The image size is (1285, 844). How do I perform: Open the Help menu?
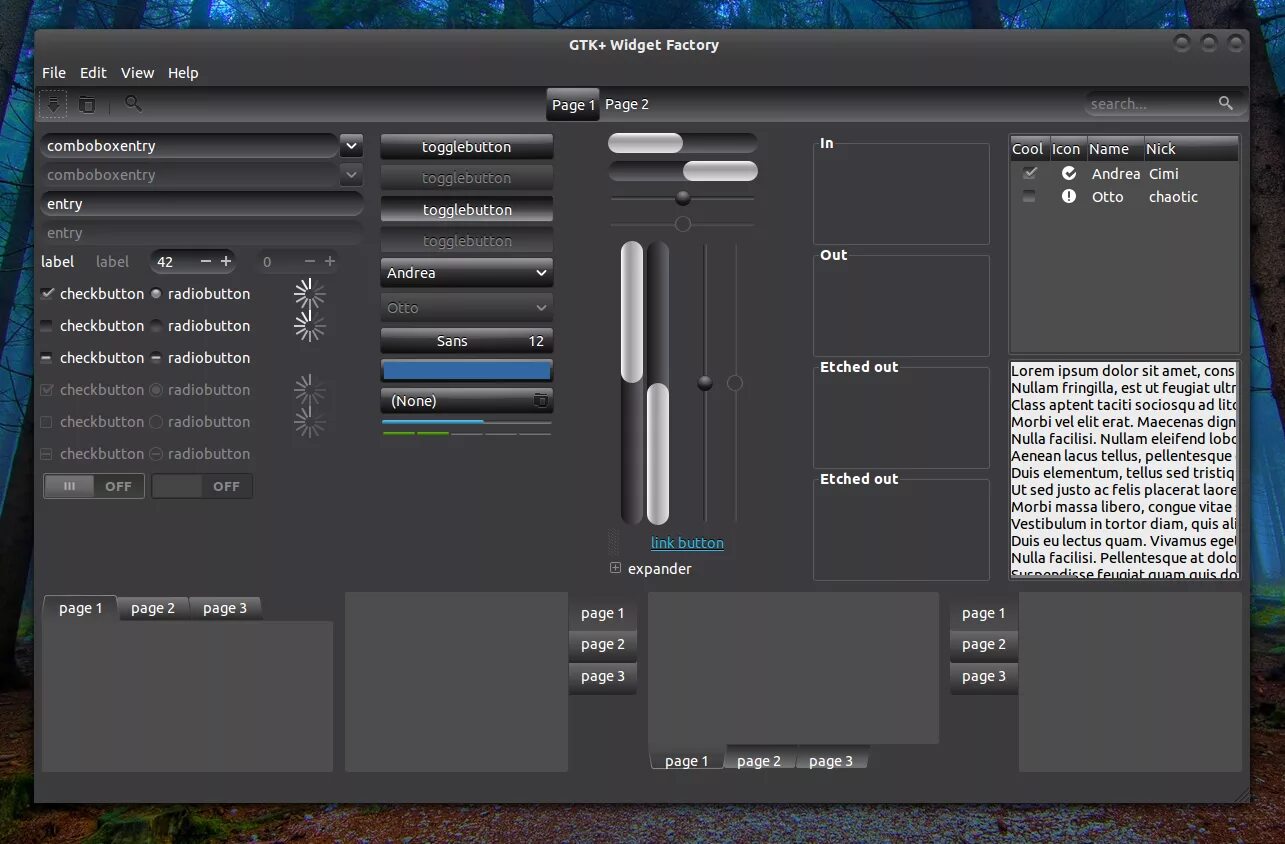tap(183, 73)
